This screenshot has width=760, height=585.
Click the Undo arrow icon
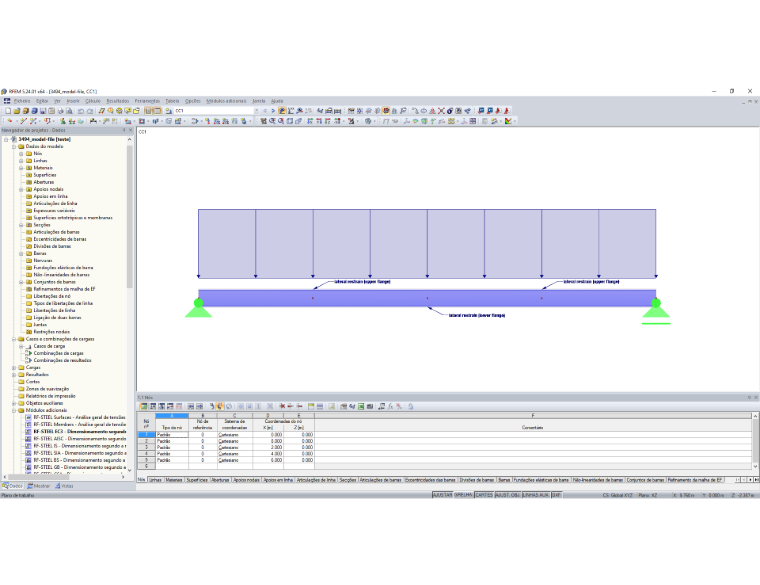tap(81, 111)
